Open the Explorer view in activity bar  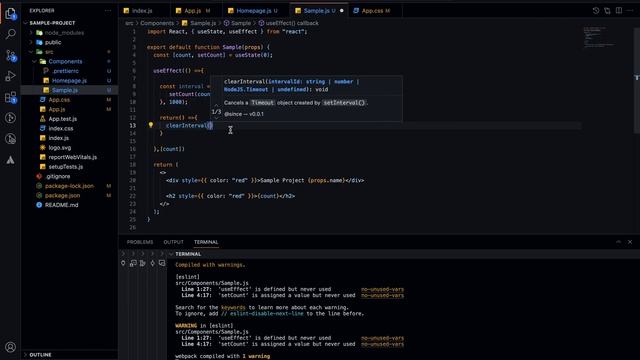click(x=11, y=13)
